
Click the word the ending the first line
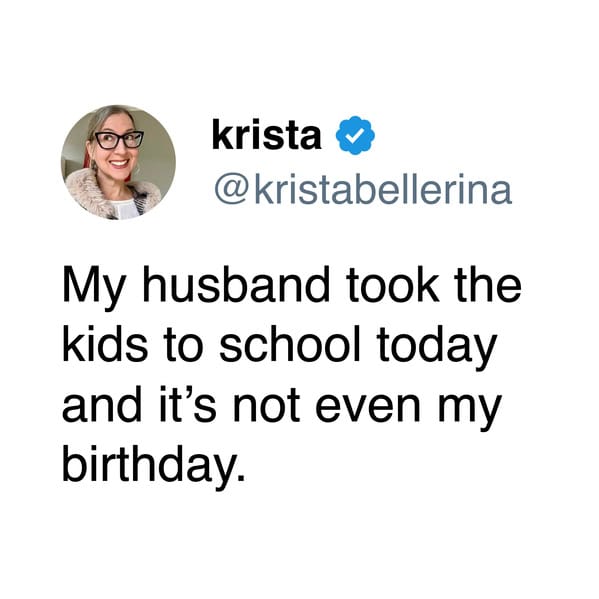click(x=489, y=286)
